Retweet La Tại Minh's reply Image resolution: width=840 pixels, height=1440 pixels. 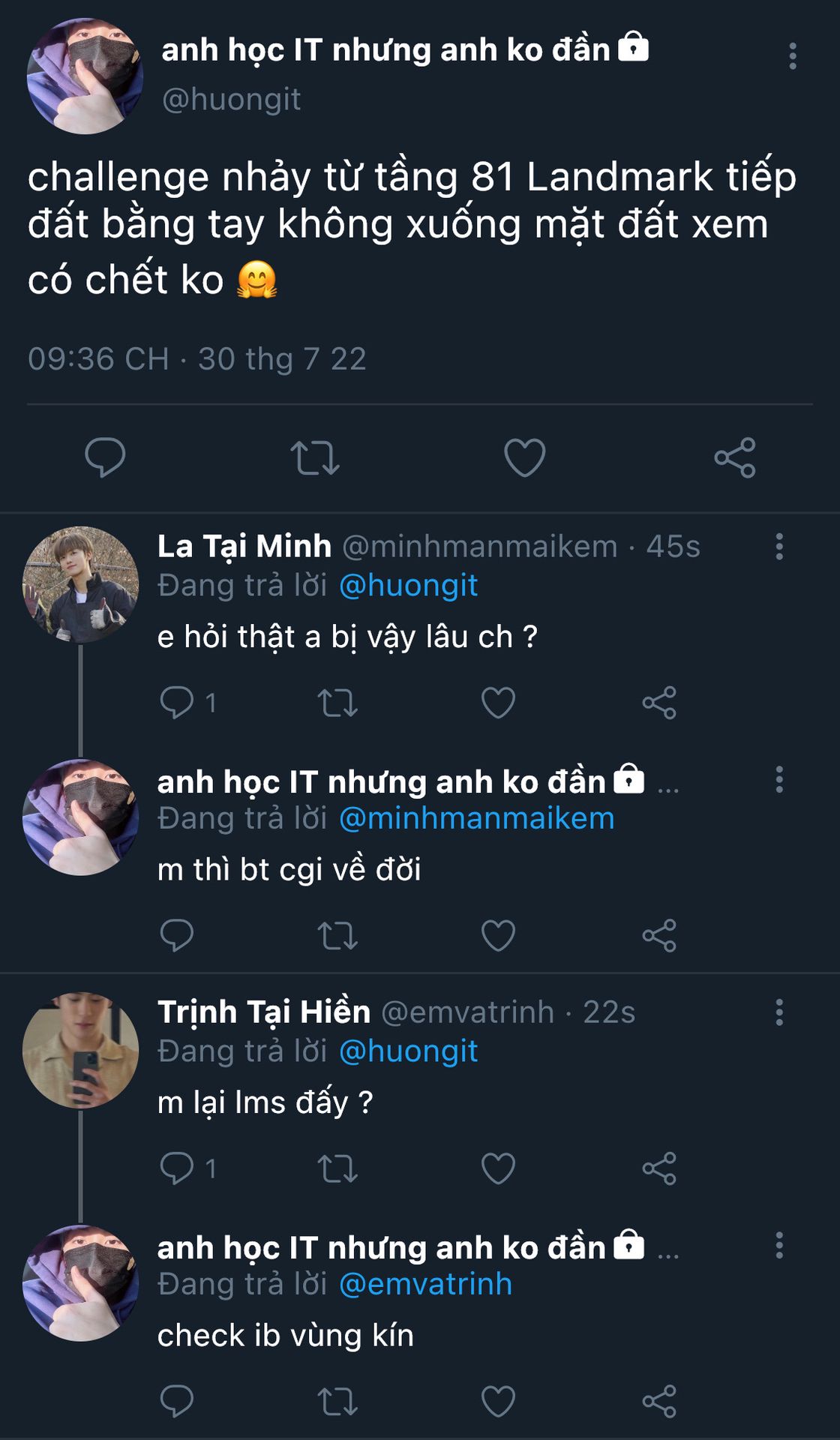click(x=337, y=703)
